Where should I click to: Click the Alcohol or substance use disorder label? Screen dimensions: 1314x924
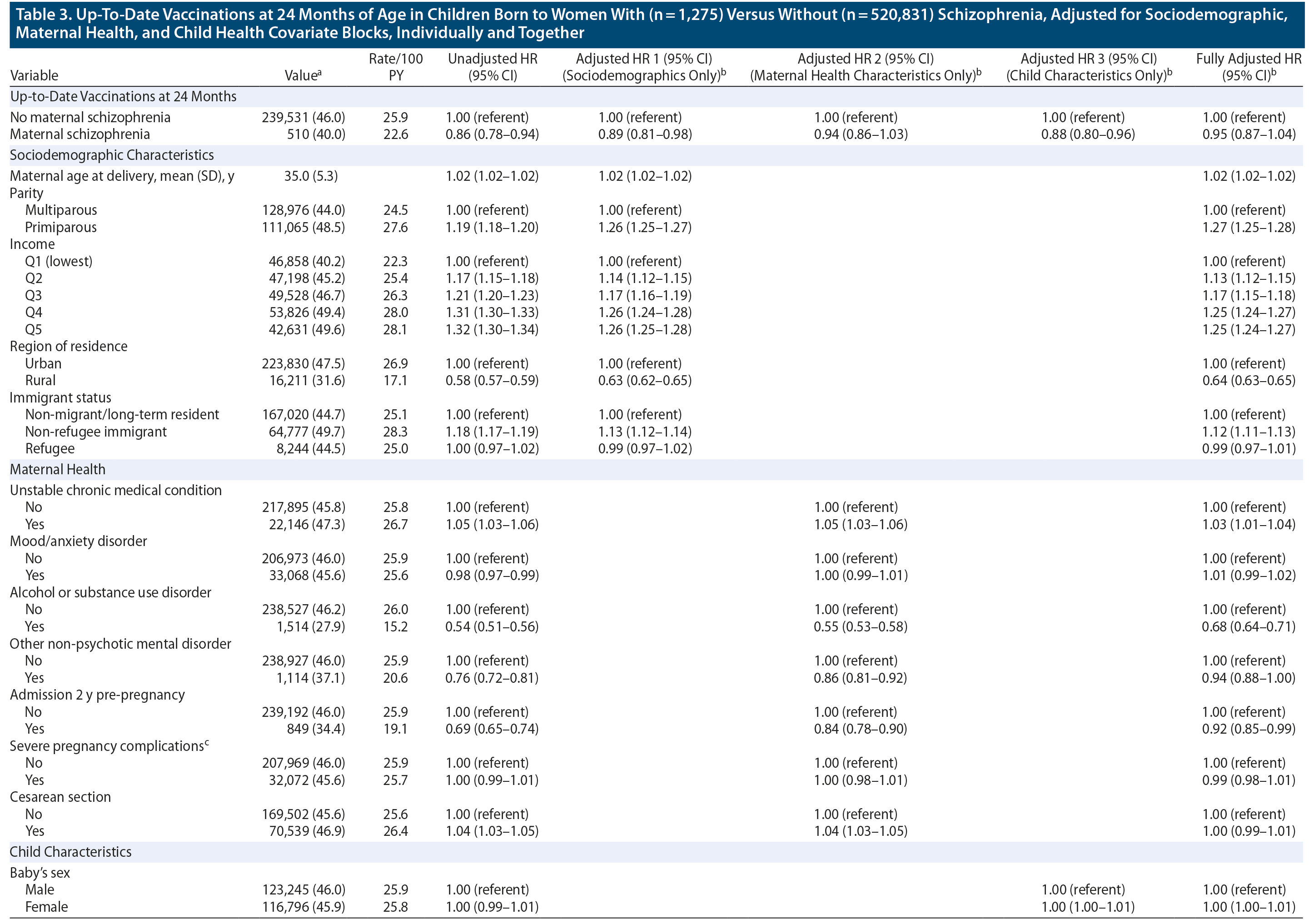(x=110, y=593)
